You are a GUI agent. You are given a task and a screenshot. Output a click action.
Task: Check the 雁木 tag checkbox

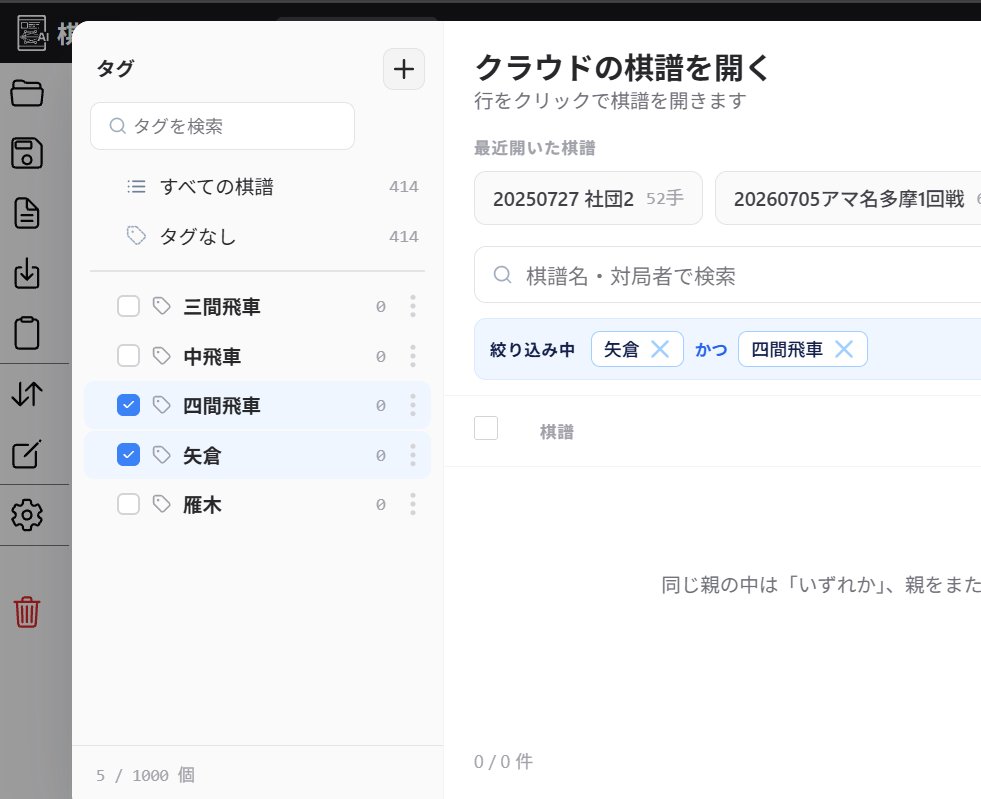point(128,504)
